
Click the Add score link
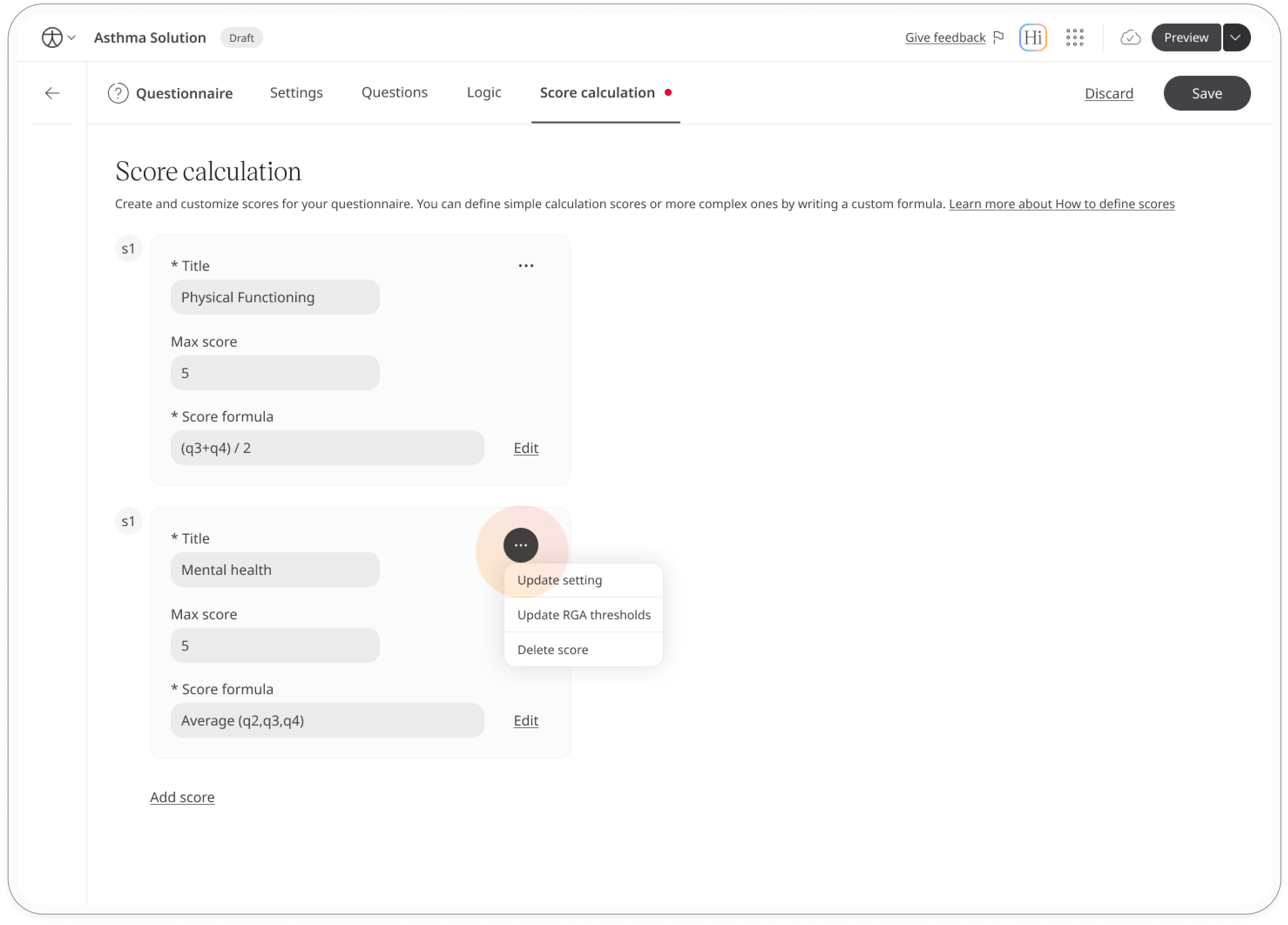[x=183, y=797]
